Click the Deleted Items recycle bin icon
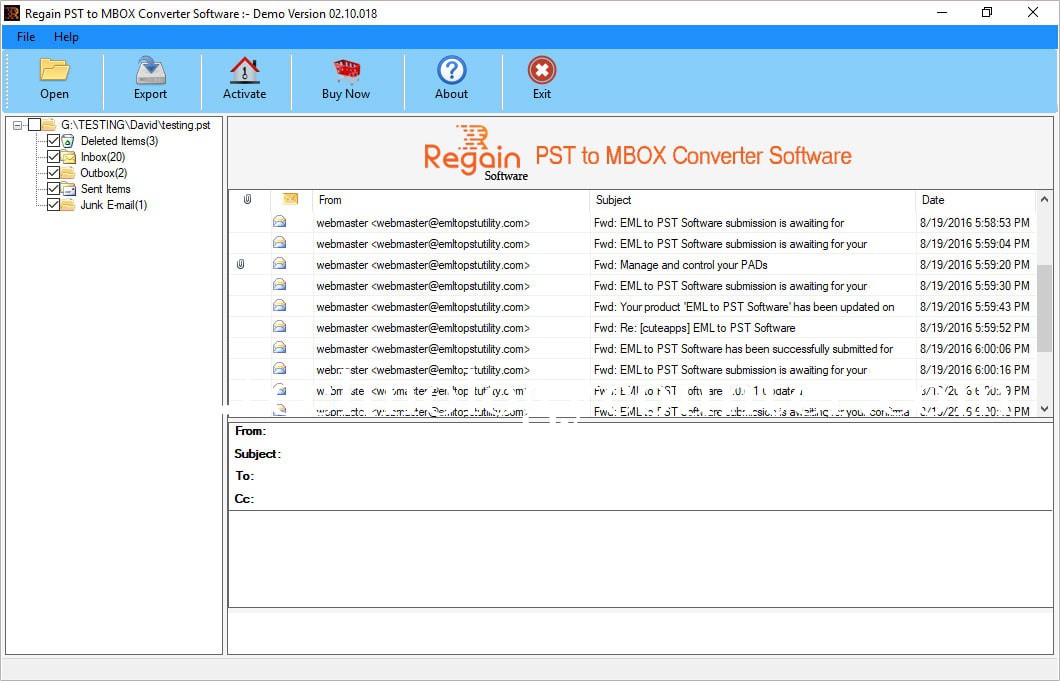The height and width of the screenshot is (681, 1060). 68,141
